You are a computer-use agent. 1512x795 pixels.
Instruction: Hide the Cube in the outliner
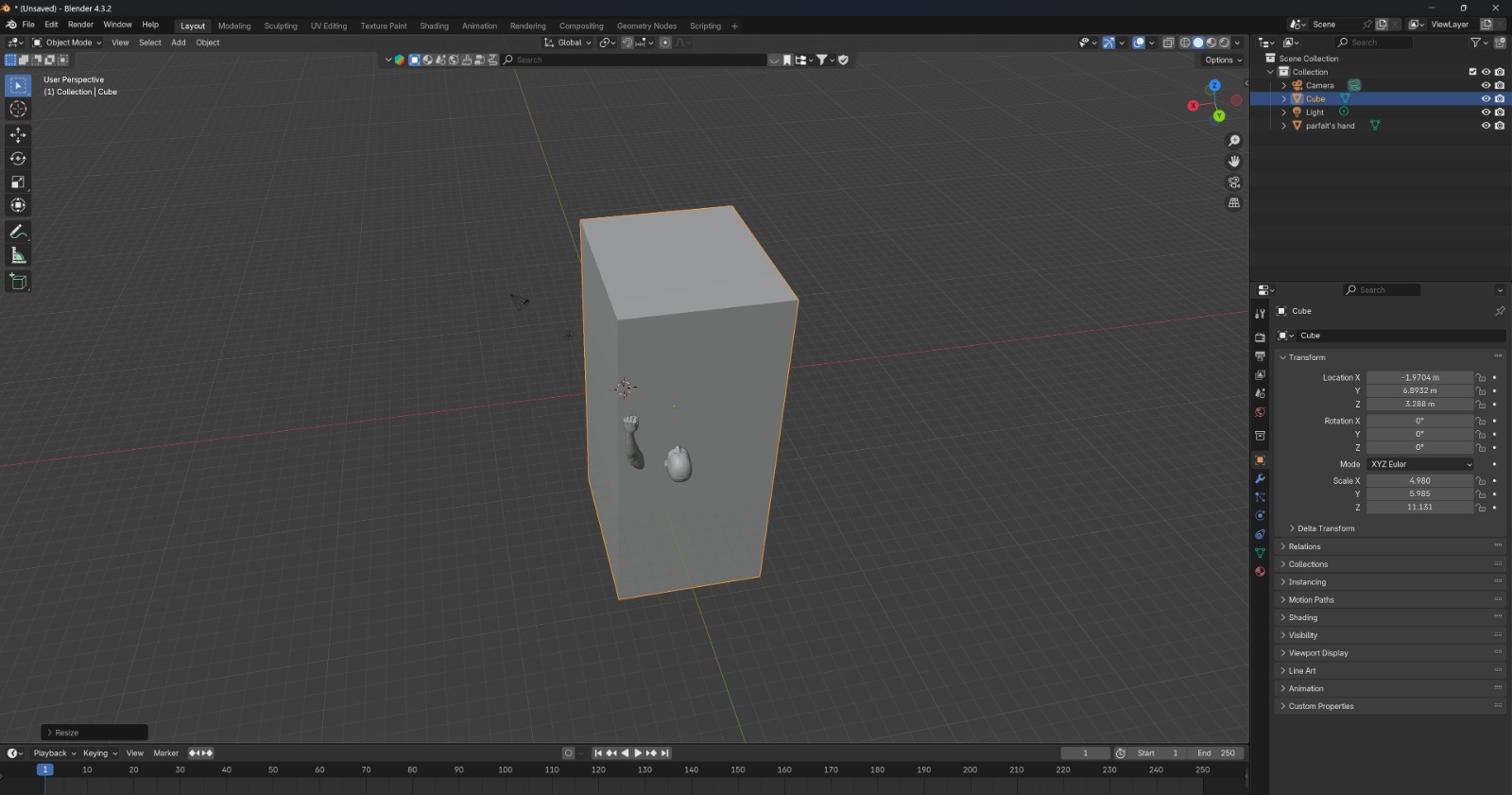click(1486, 99)
